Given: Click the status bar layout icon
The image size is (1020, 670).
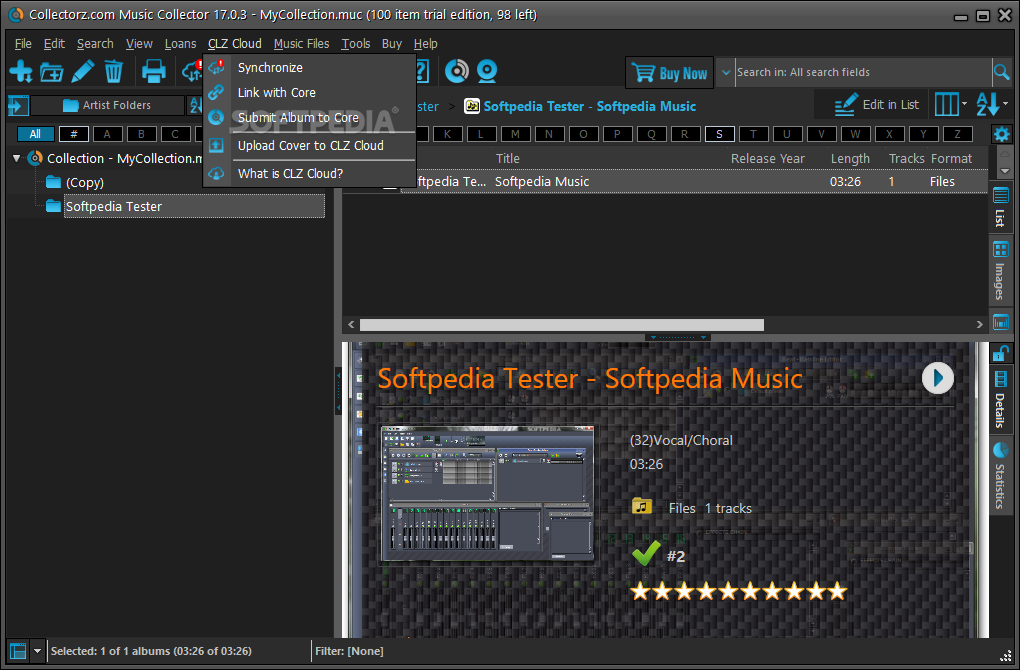Looking at the screenshot, I should coord(18,650).
